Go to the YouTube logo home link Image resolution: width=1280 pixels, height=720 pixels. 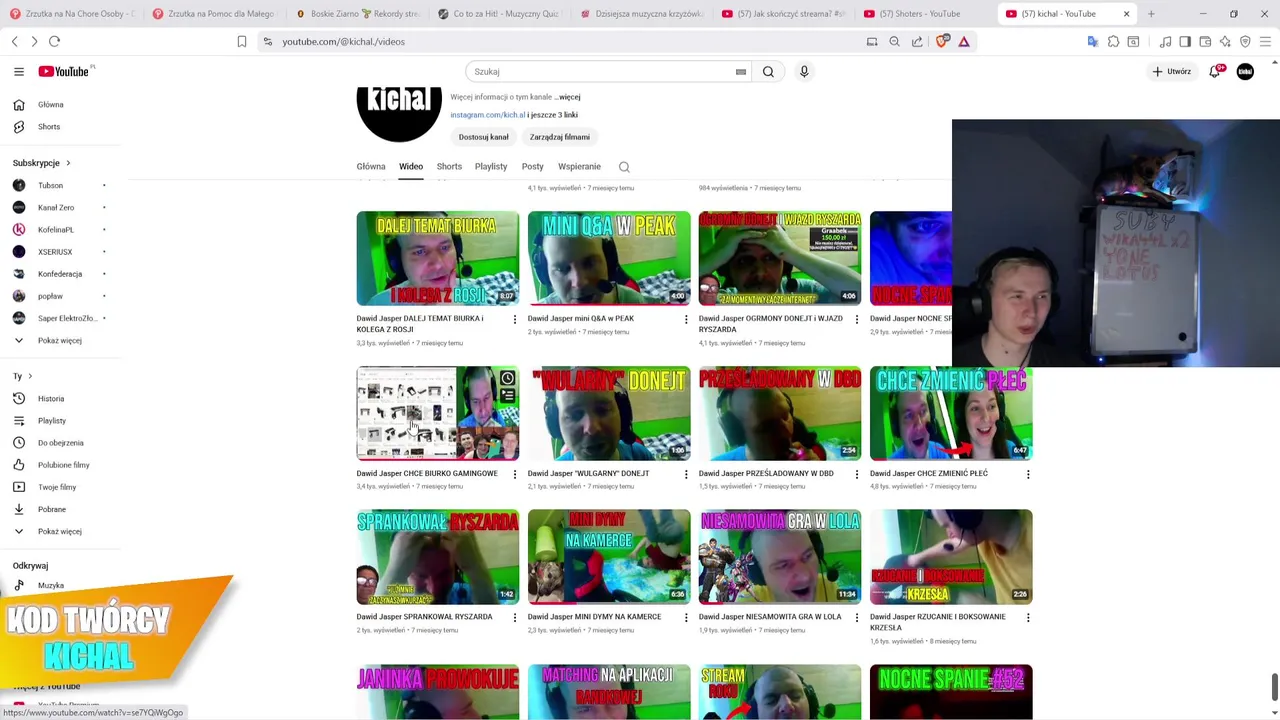pos(64,71)
